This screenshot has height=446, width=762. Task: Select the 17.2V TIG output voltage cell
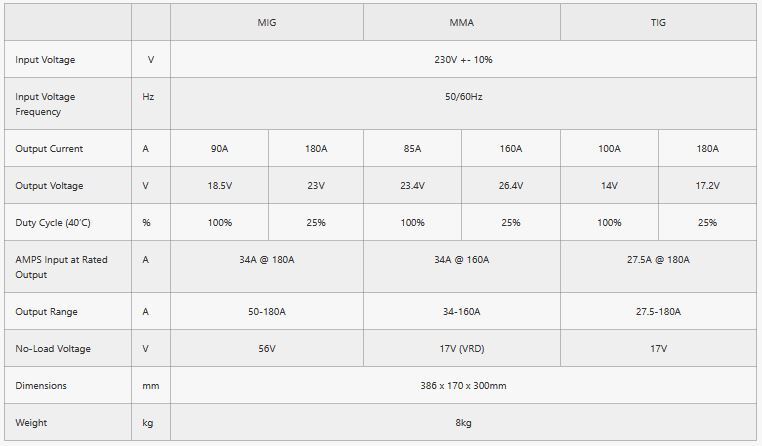[x=707, y=185]
